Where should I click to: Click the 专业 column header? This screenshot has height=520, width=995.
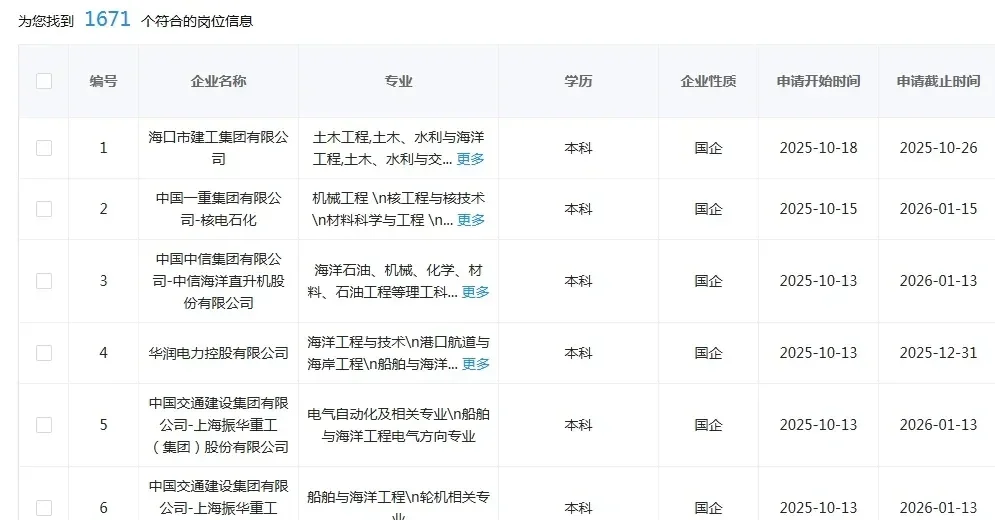[399, 81]
